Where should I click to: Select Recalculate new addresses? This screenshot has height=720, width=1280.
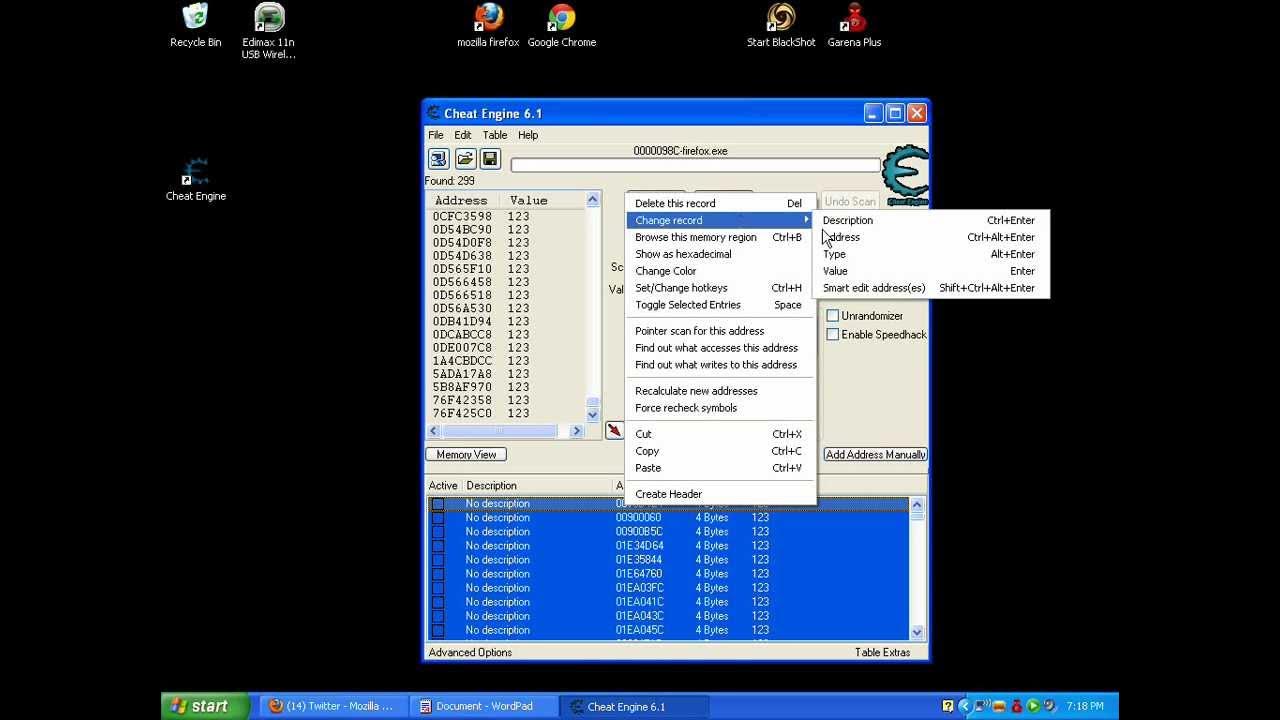(720, 391)
